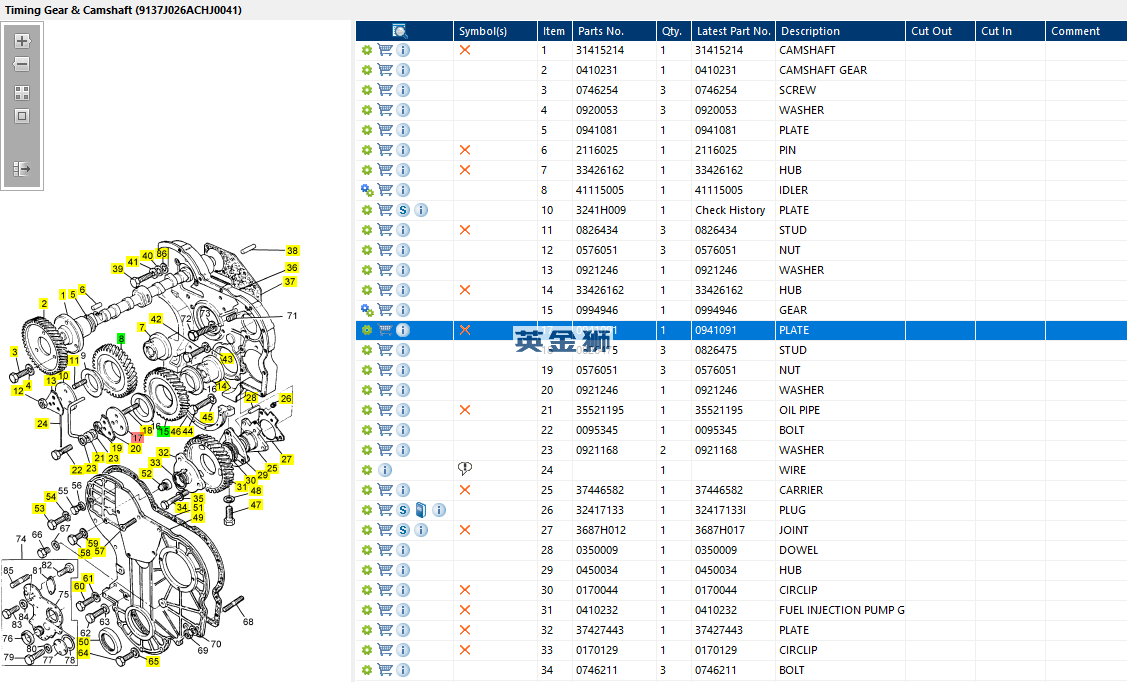
Task: Select STUD 0826475 row
Action: coord(741,350)
